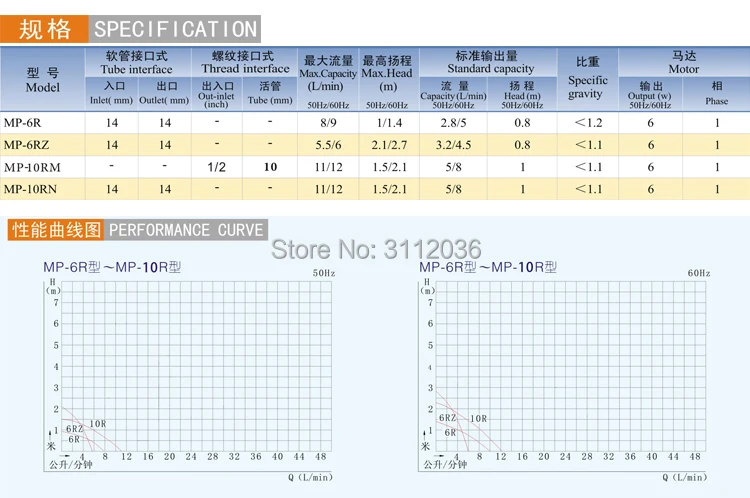This screenshot has width=750, height=498.
Task: Click the "Head (m)" subheader
Action: [522, 95]
